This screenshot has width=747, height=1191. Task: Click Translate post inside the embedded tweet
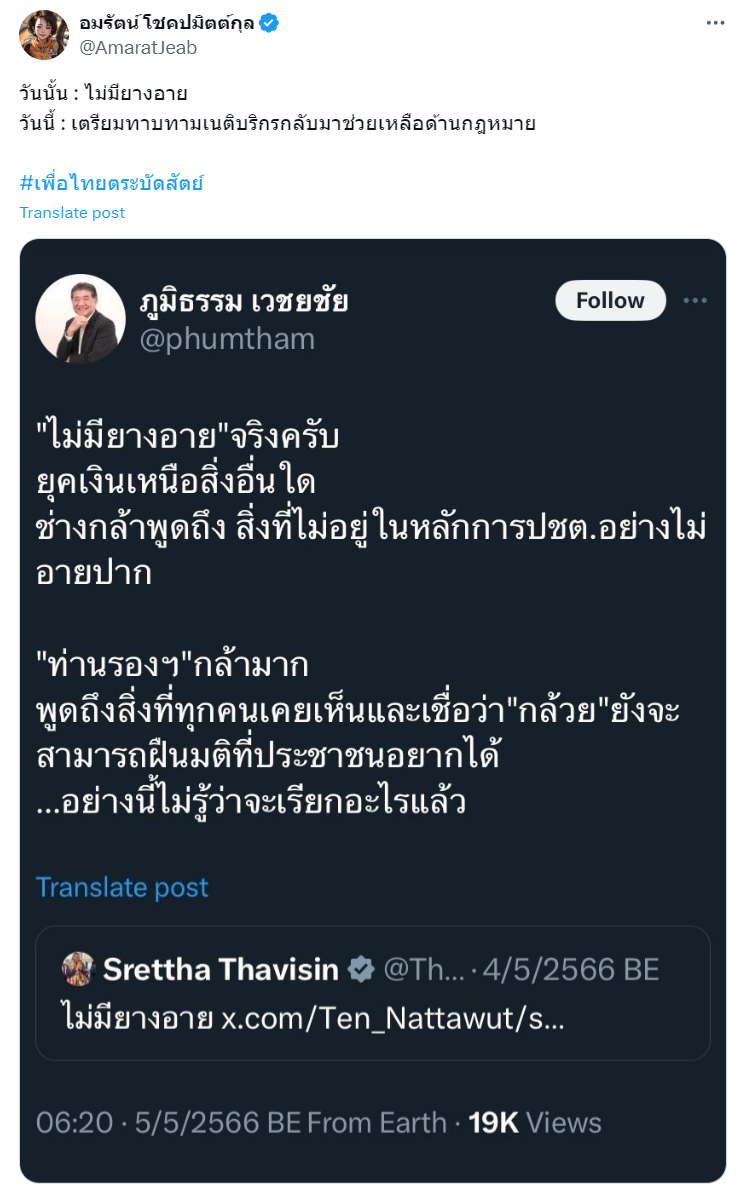tap(122, 887)
